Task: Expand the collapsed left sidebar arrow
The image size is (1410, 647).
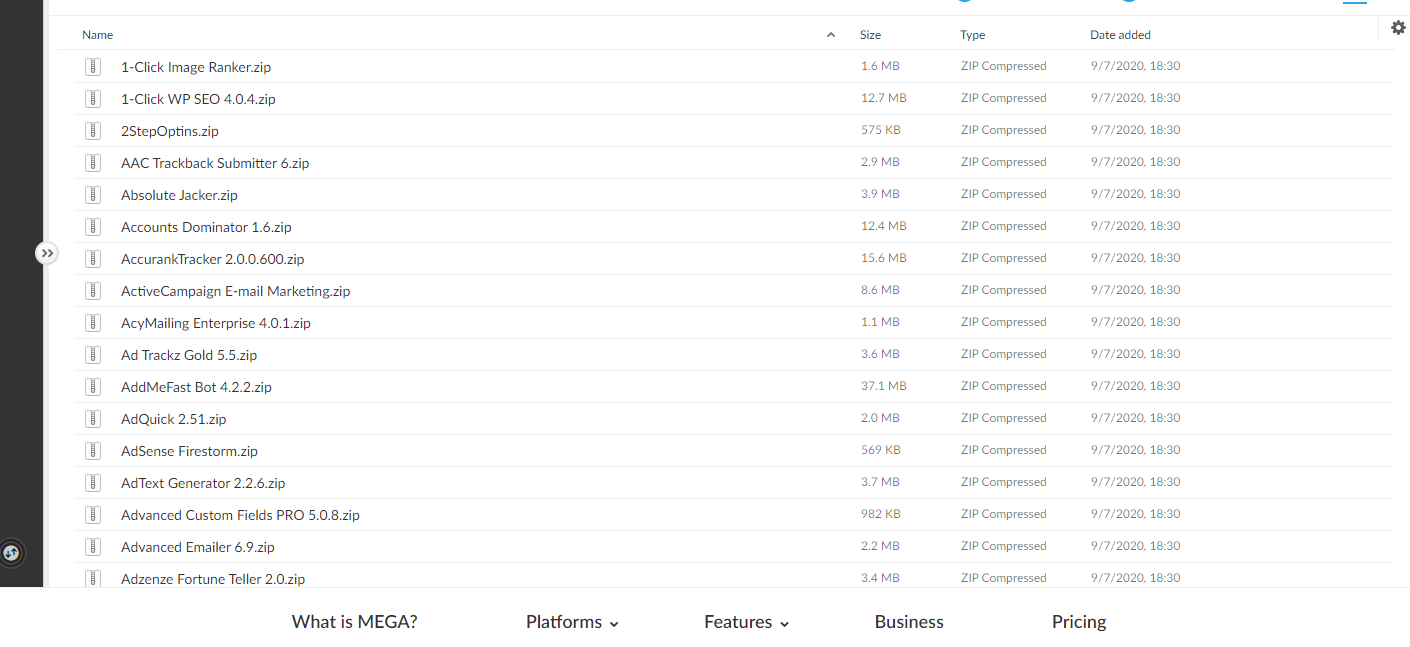Action: point(47,254)
